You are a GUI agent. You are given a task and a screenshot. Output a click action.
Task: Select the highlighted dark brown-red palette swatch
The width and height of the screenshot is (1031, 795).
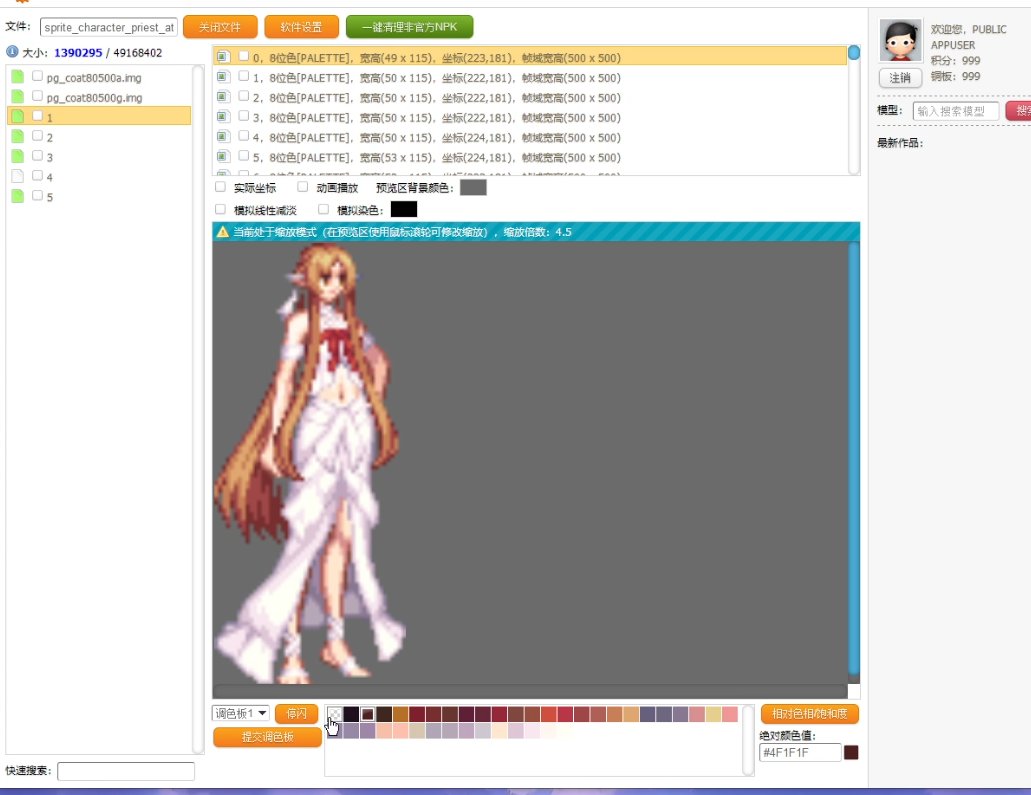click(x=368, y=714)
